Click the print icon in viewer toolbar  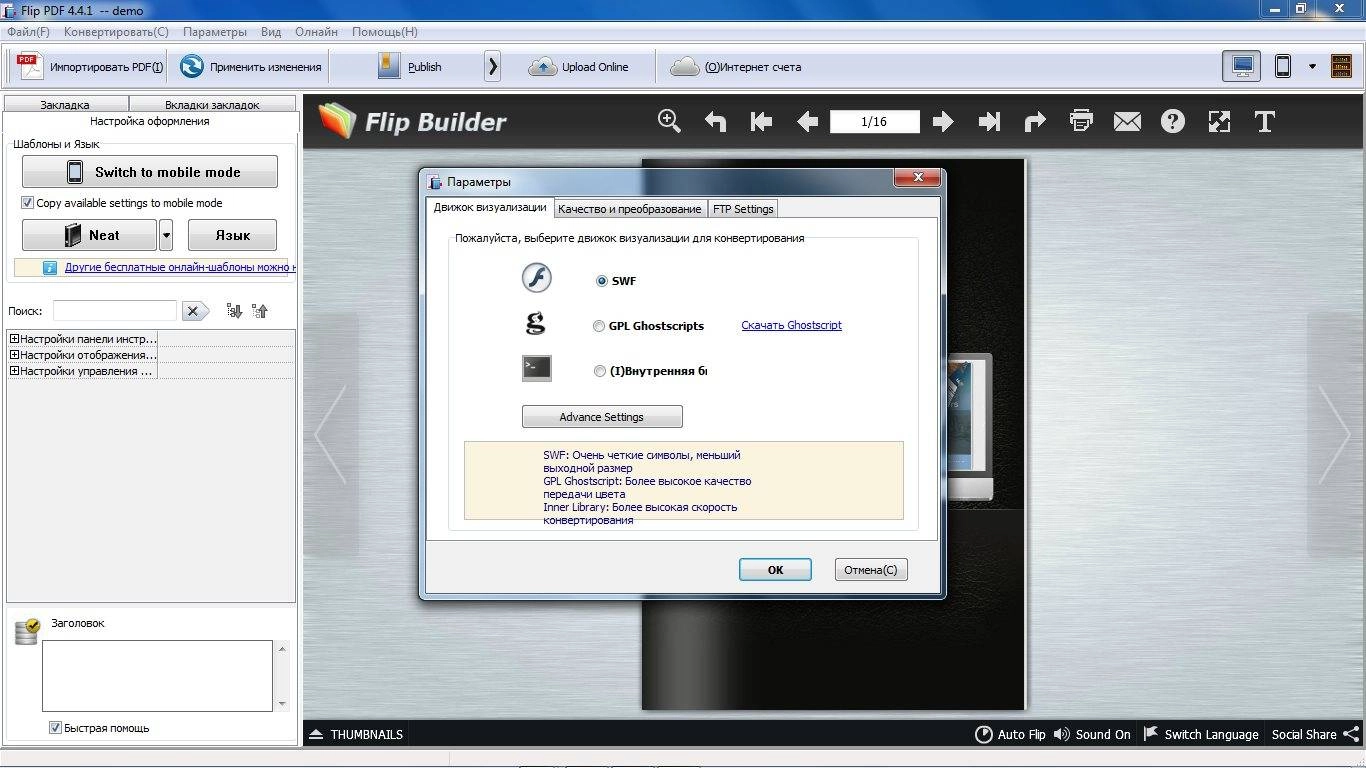pos(1081,121)
